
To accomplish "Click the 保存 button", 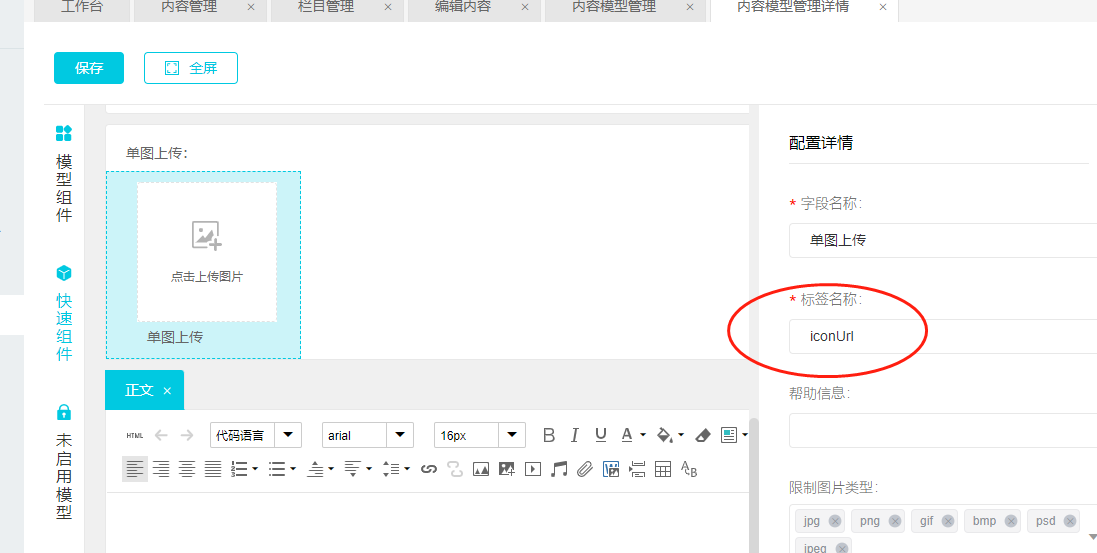I will coord(89,68).
